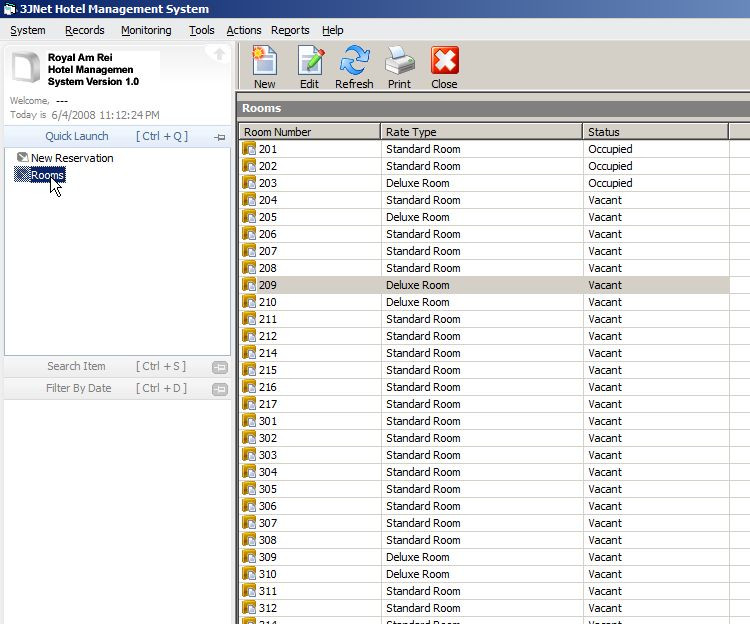Click the room icon for room 210

tap(249, 302)
